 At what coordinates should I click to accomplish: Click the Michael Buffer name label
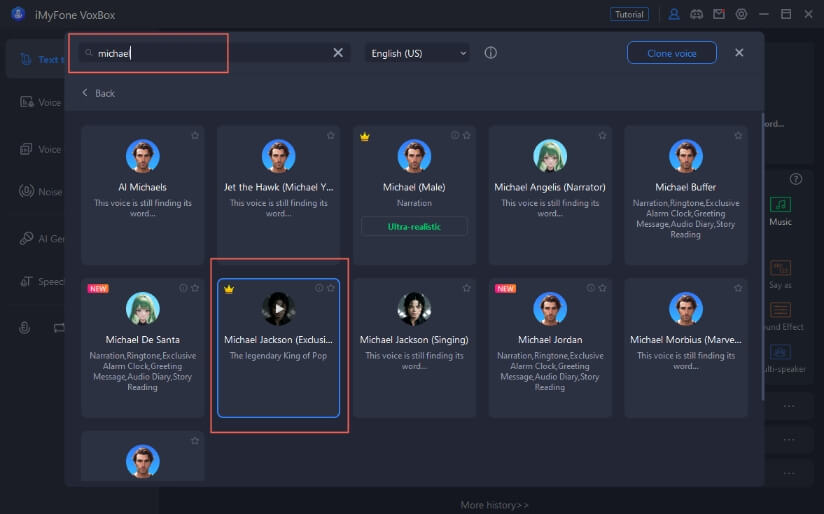click(686, 187)
